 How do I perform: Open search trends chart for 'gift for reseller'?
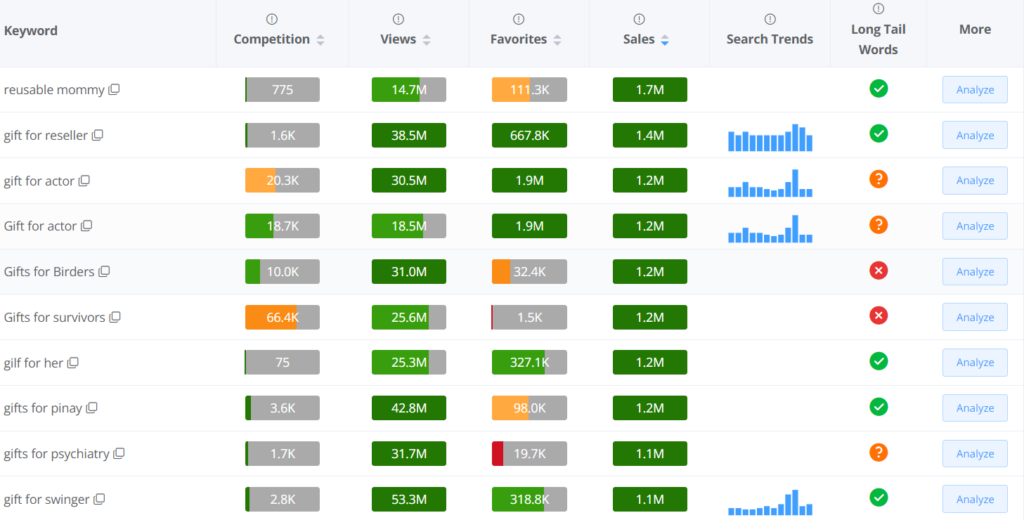769,137
